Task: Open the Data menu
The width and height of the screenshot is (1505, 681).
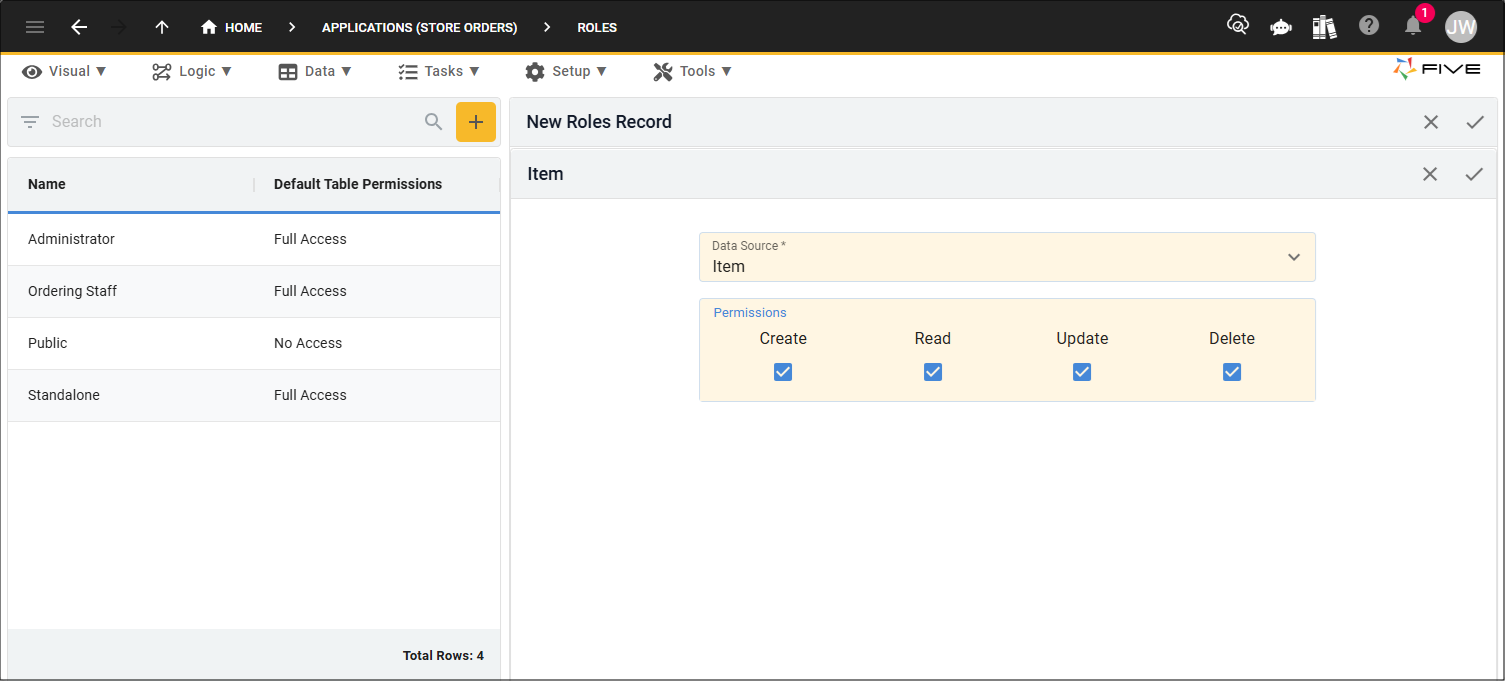Action: (315, 71)
